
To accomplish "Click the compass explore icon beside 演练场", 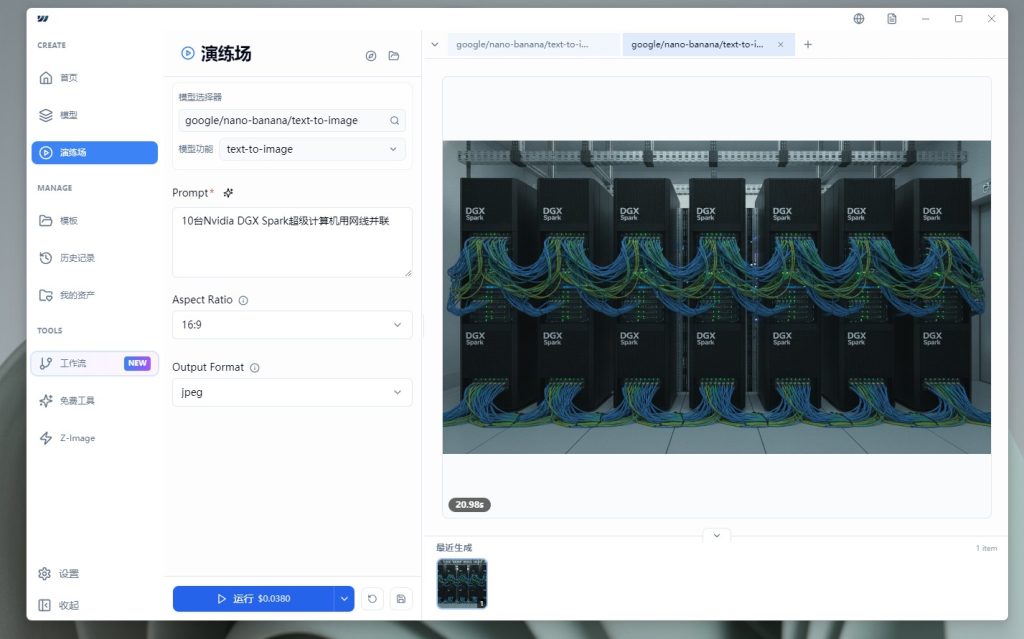I will pos(371,56).
